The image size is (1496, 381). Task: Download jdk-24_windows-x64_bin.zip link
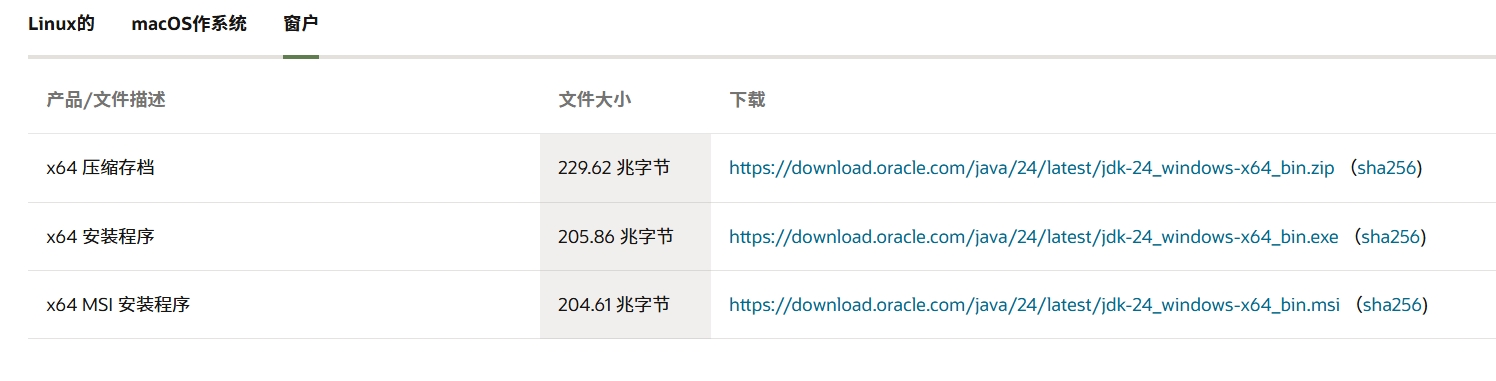tap(1031, 168)
